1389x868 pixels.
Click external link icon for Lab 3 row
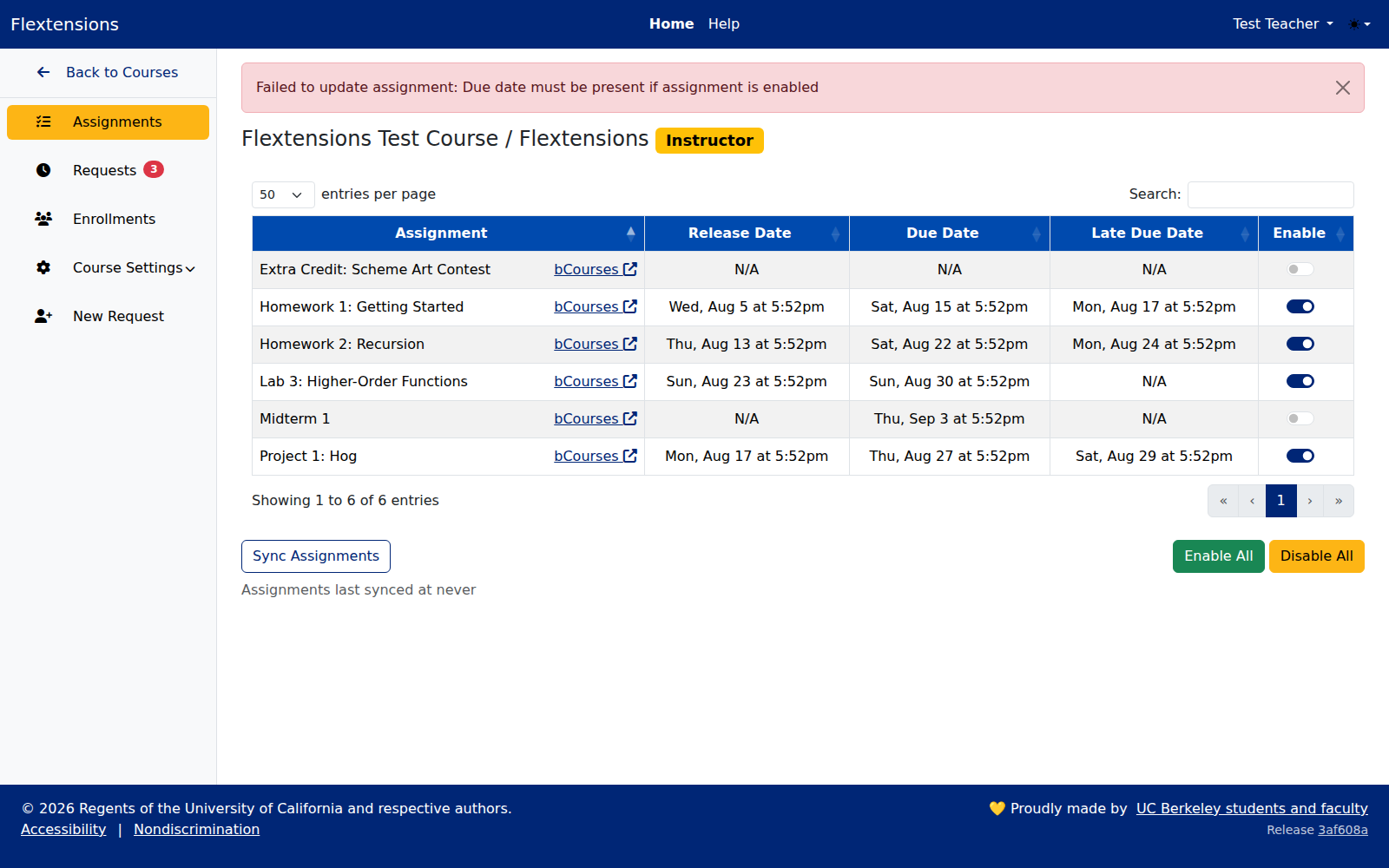tap(630, 381)
